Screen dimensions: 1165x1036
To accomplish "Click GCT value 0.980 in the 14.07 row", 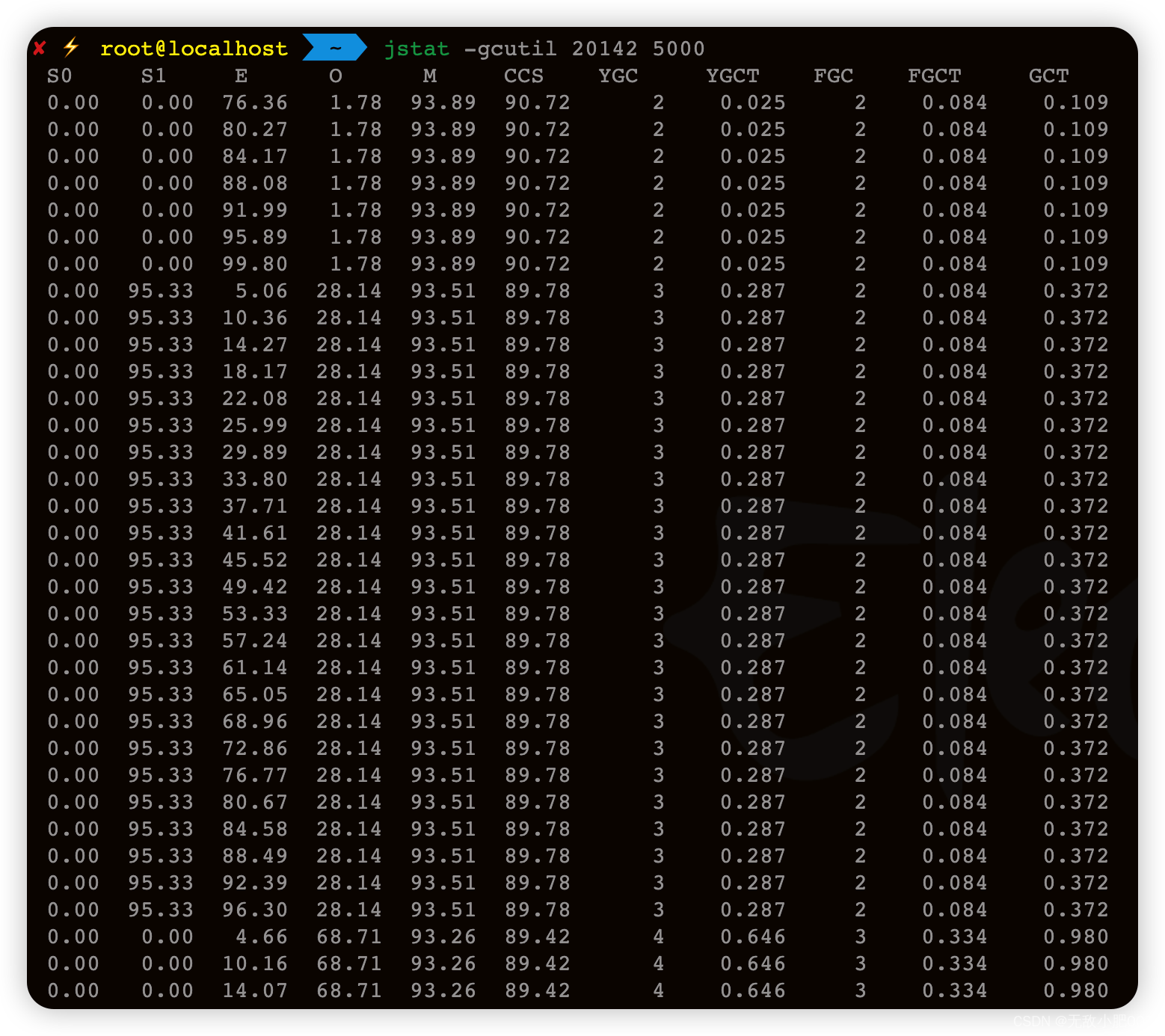I will pyautogui.click(x=1076, y=990).
